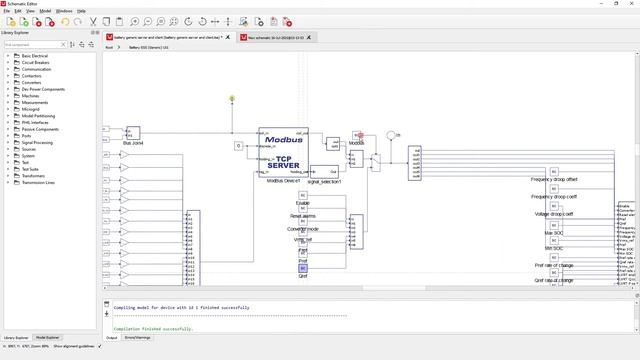
Task: Expand the Machines folder
Action: point(8,96)
